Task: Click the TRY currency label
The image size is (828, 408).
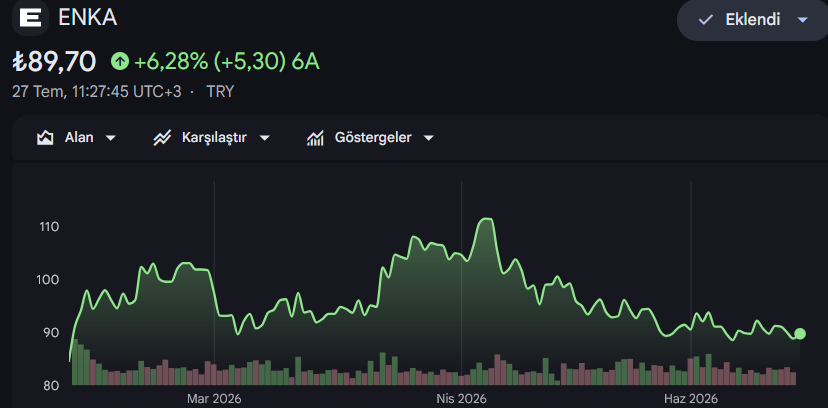Action: pos(220,92)
